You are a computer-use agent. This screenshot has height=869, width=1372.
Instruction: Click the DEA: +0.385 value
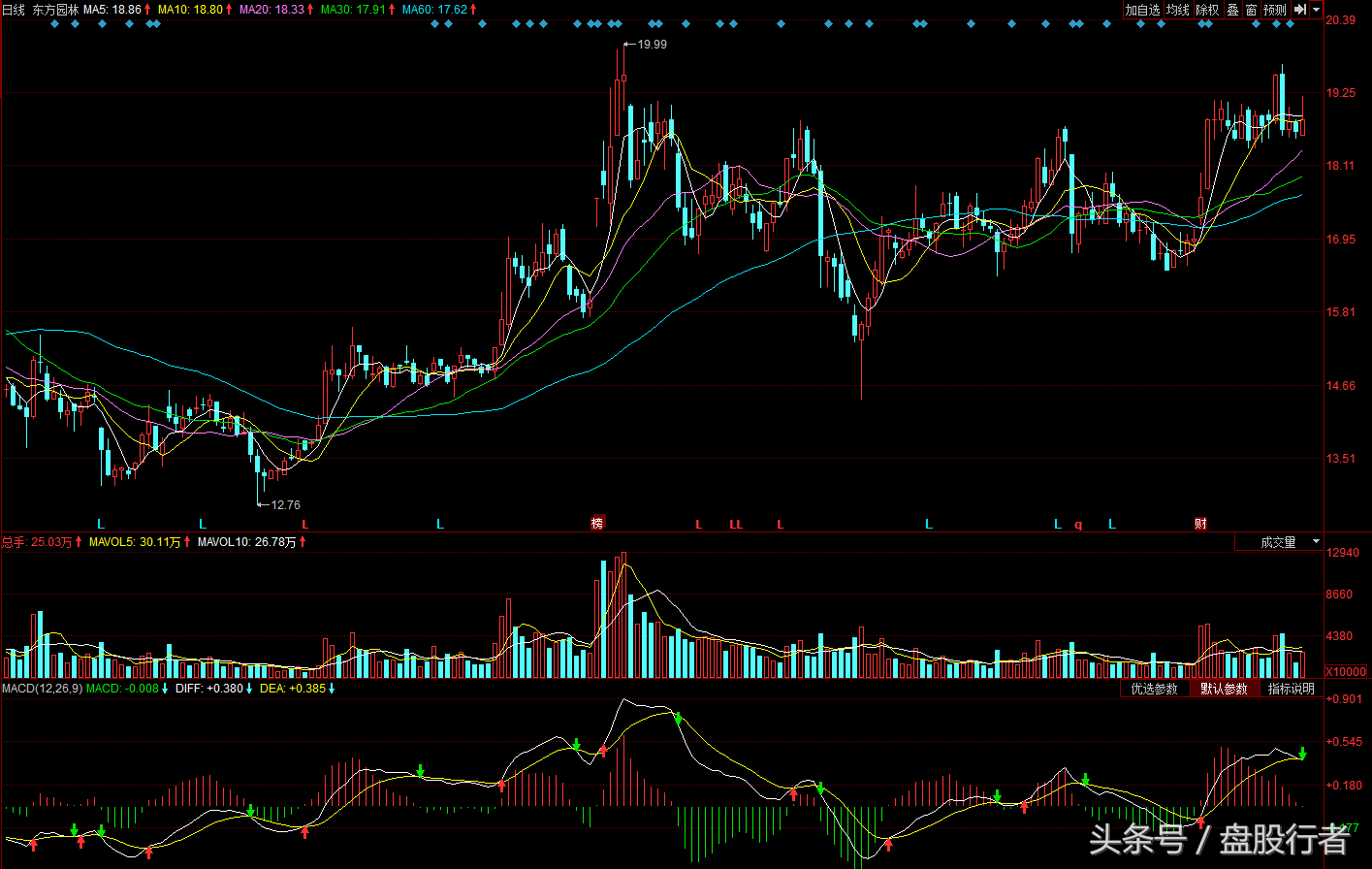(292, 689)
